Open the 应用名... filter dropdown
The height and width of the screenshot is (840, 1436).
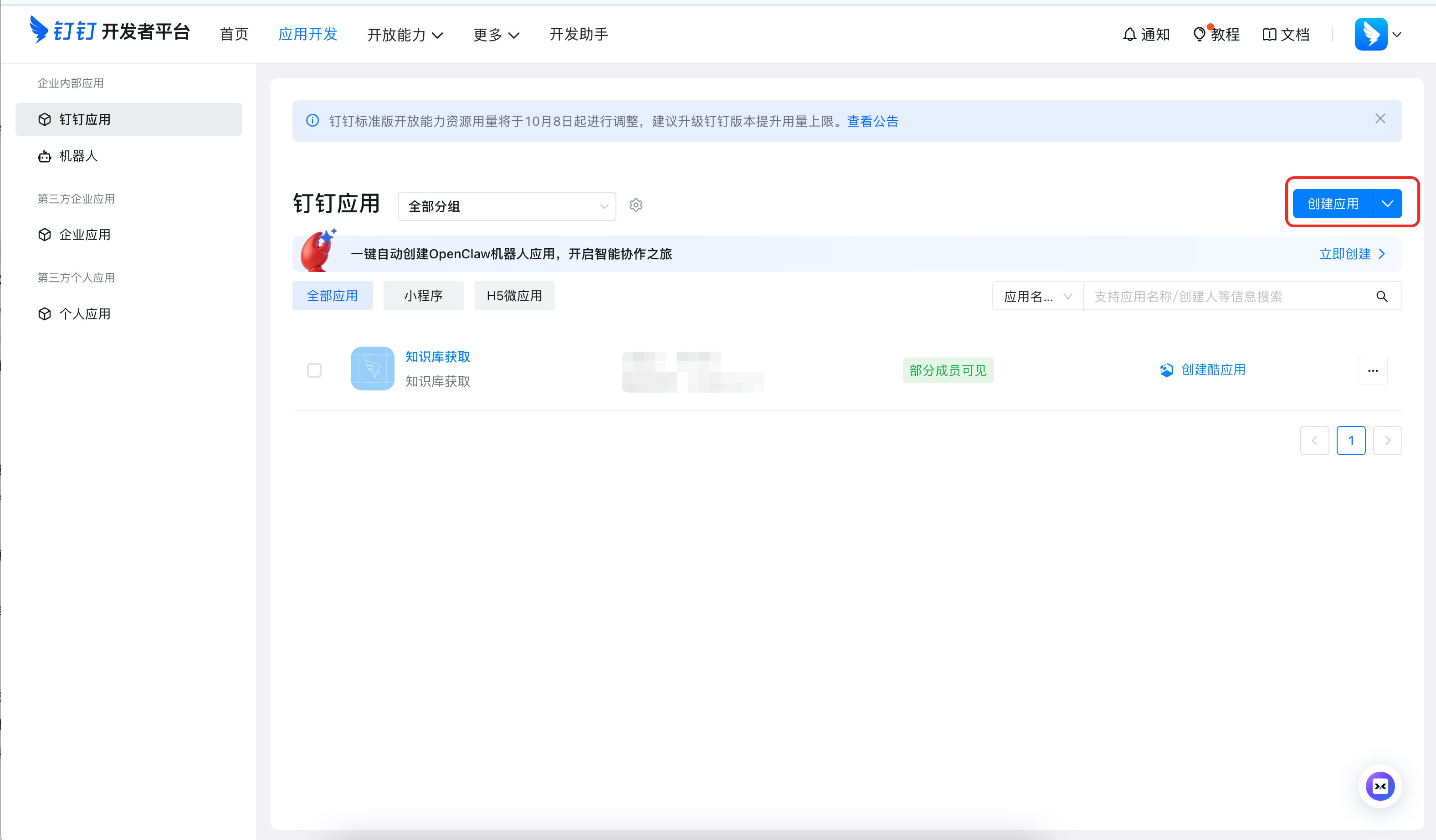tap(1037, 296)
